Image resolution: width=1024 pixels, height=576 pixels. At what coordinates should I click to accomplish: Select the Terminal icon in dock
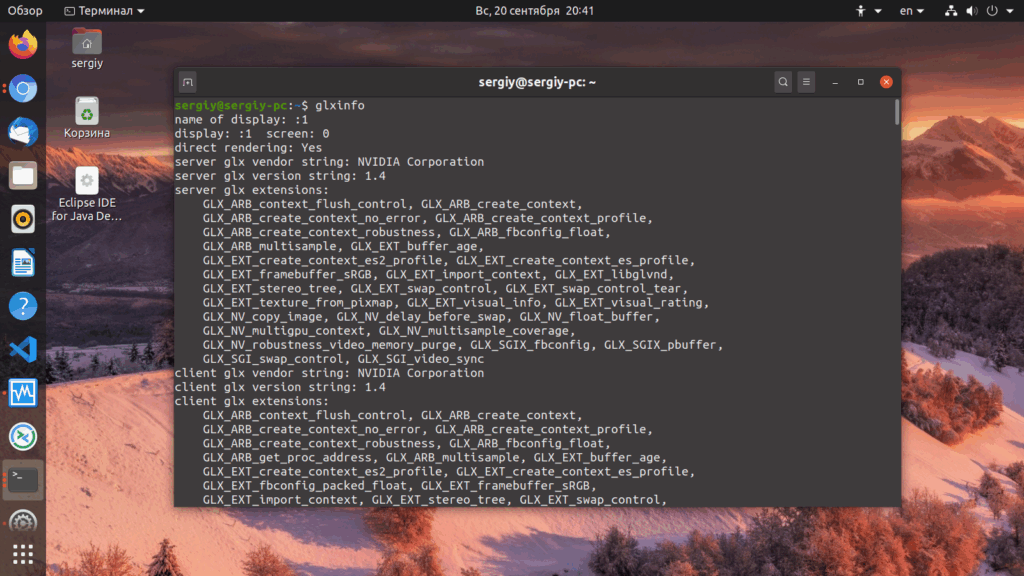23,480
